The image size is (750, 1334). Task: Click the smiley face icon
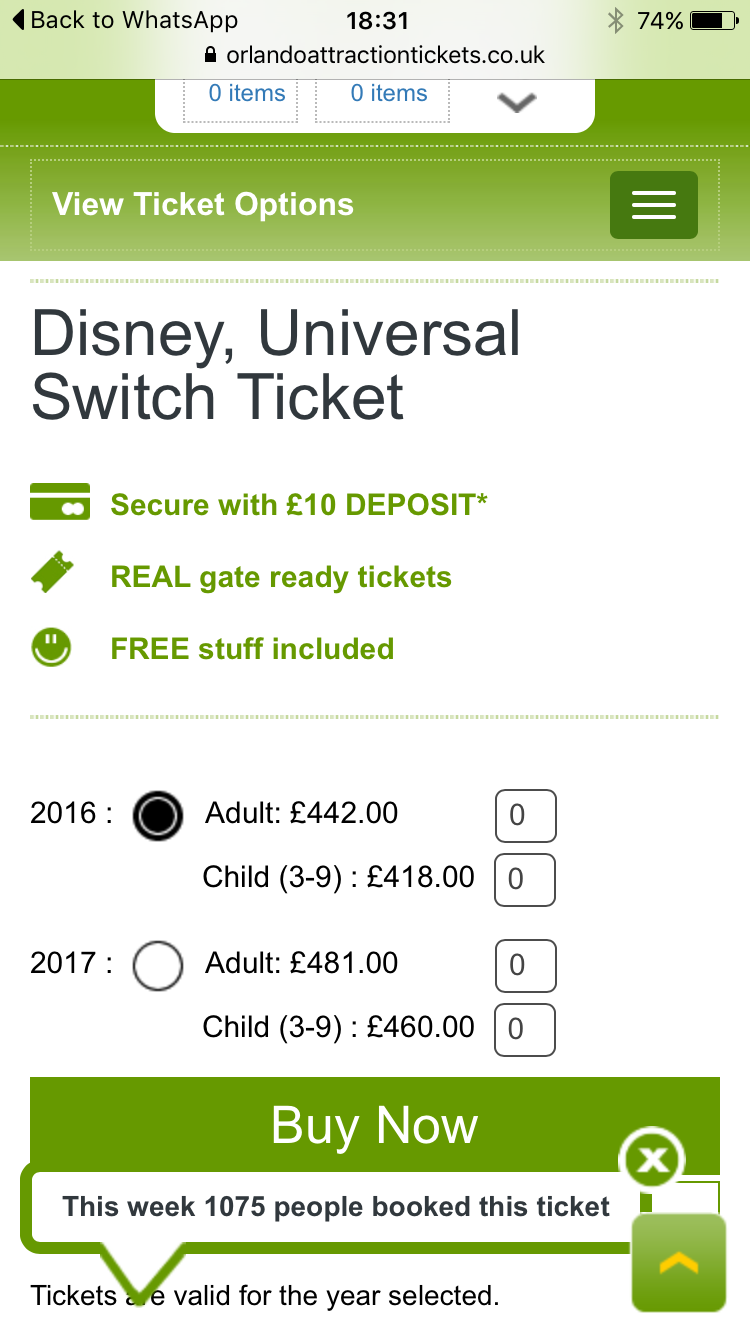[51, 646]
